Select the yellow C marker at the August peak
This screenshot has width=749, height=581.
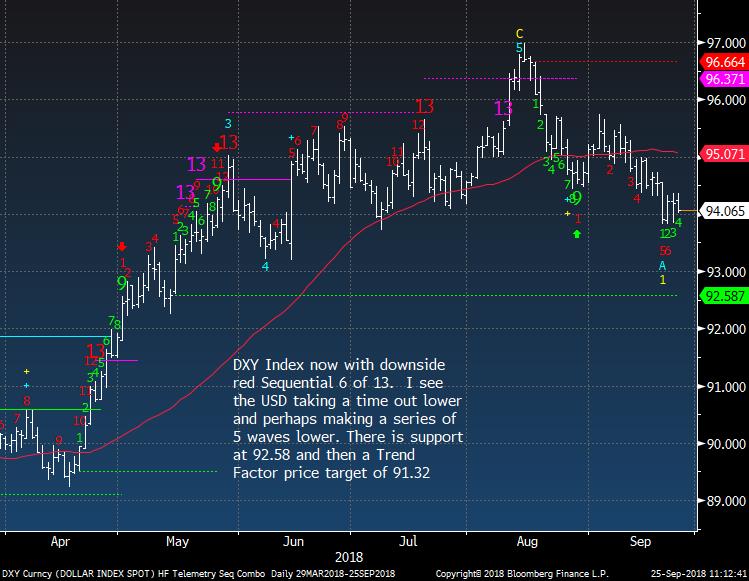(x=519, y=33)
